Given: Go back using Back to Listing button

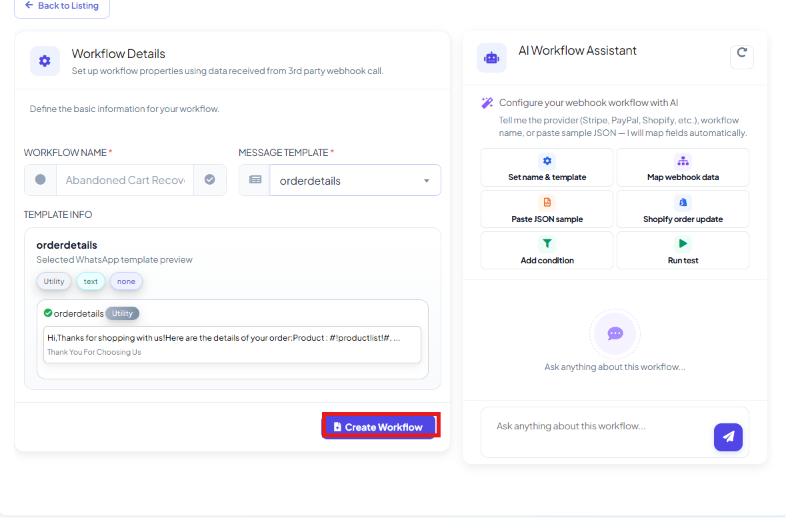Looking at the screenshot, I should (x=62, y=7).
